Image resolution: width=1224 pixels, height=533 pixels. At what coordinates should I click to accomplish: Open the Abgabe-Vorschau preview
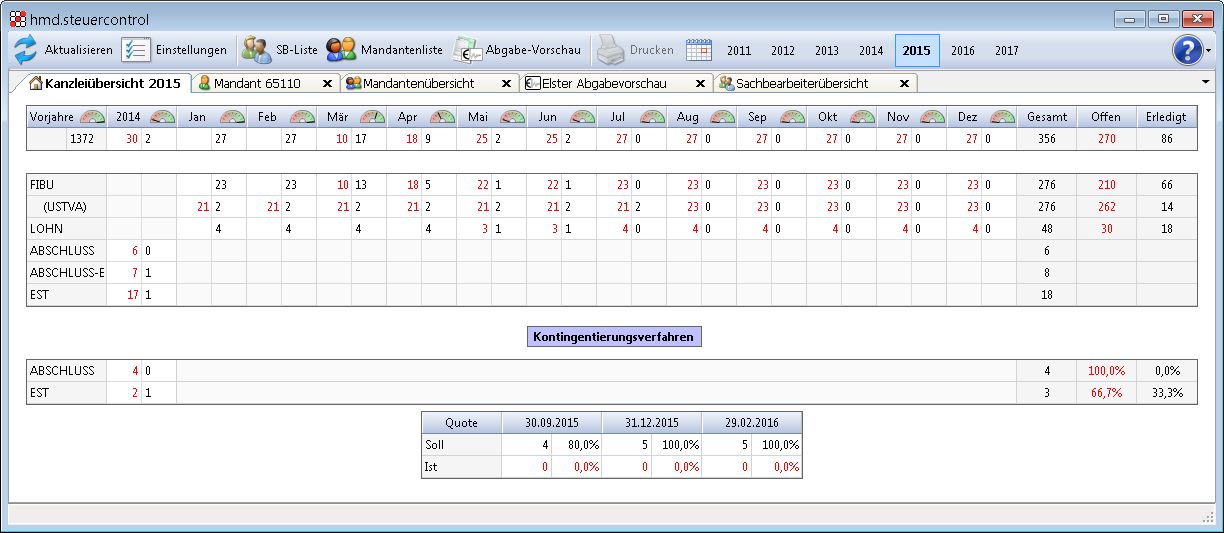click(467, 50)
